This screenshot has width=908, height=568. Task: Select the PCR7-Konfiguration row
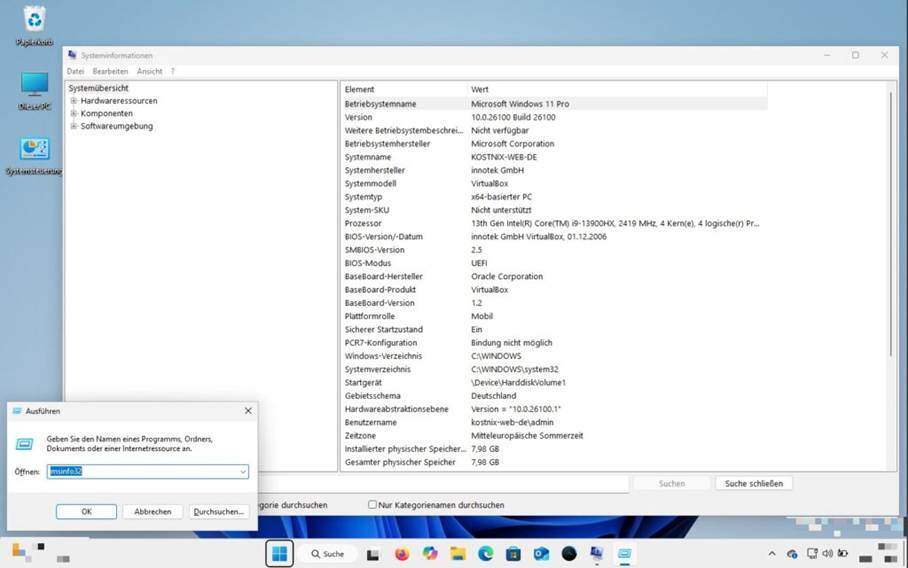point(555,343)
